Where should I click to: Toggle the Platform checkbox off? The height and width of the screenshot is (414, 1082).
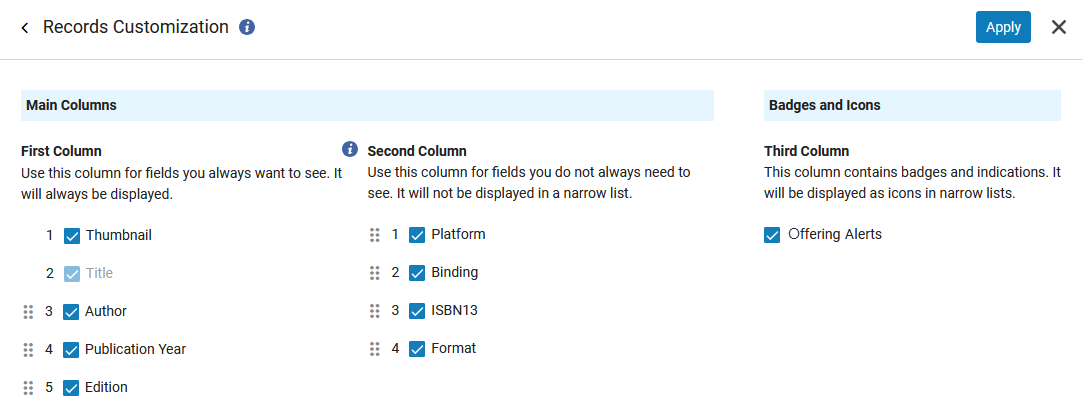pyautogui.click(x=417, y=235)
